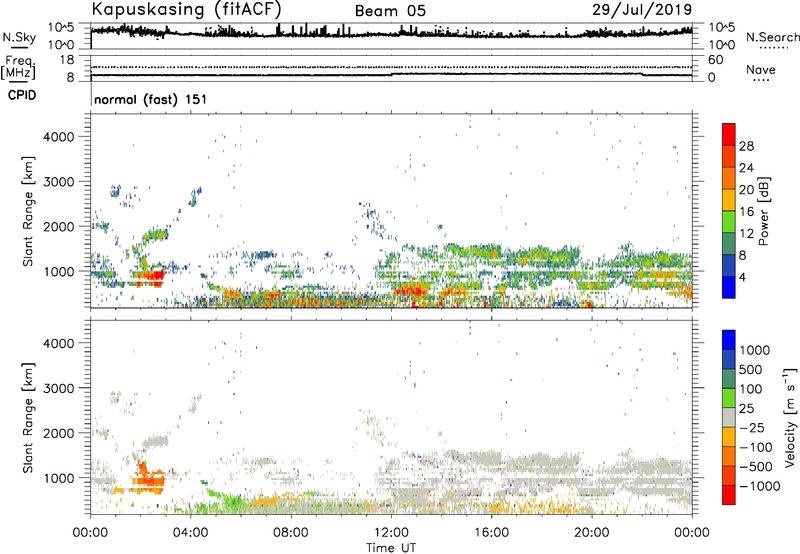The height and width of the screenshot is (554, 800).
Task: Click the "normal (fast) 151" CPID text
Action: click(151, 99)
